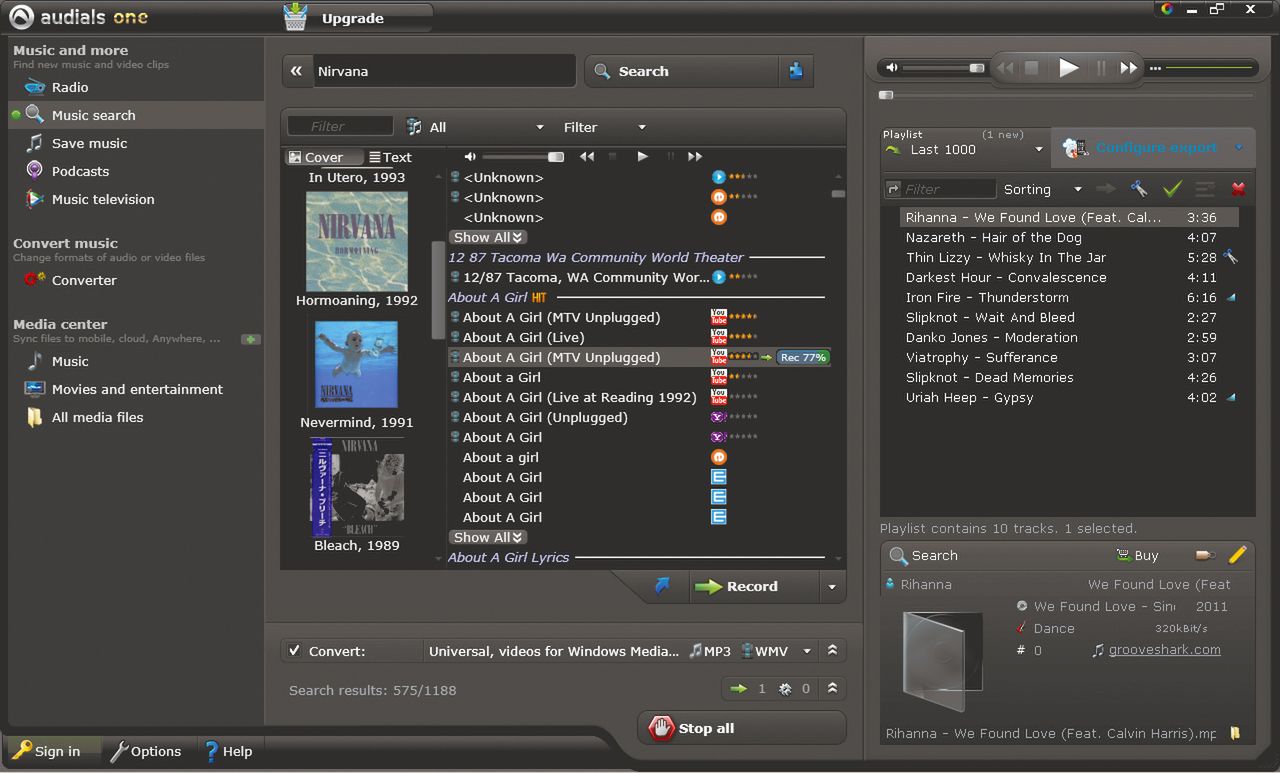Open the dropdown arrow next to Record
Image resolution: width=1280 pixels, height=773 pixels.
pyautogui.click(x=831, y=587)
